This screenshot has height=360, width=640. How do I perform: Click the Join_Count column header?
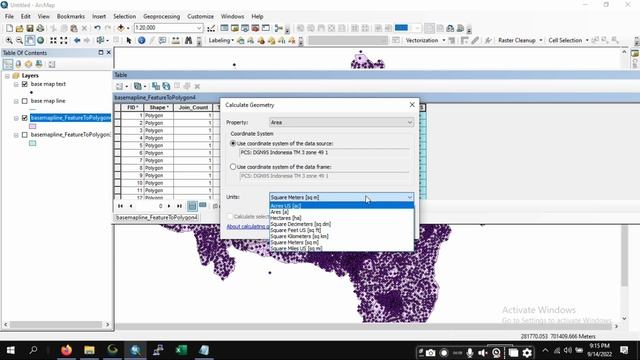tap(193, 107)
